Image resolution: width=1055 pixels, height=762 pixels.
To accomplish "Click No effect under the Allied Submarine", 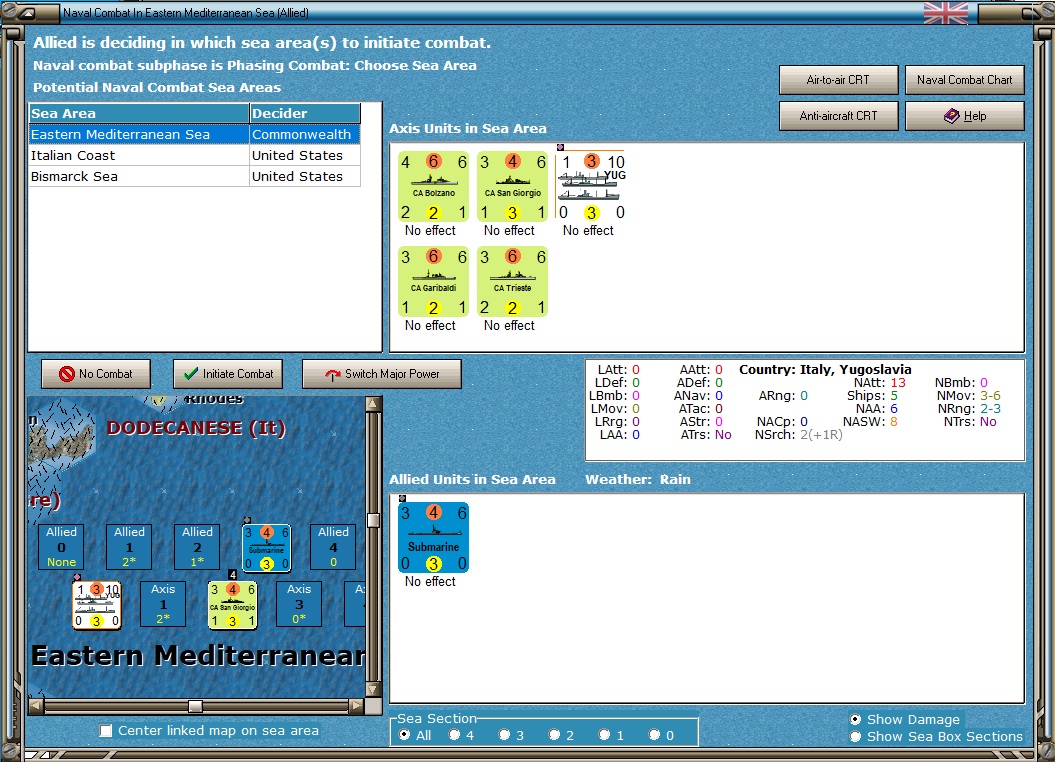I will [x=430, y=582].
